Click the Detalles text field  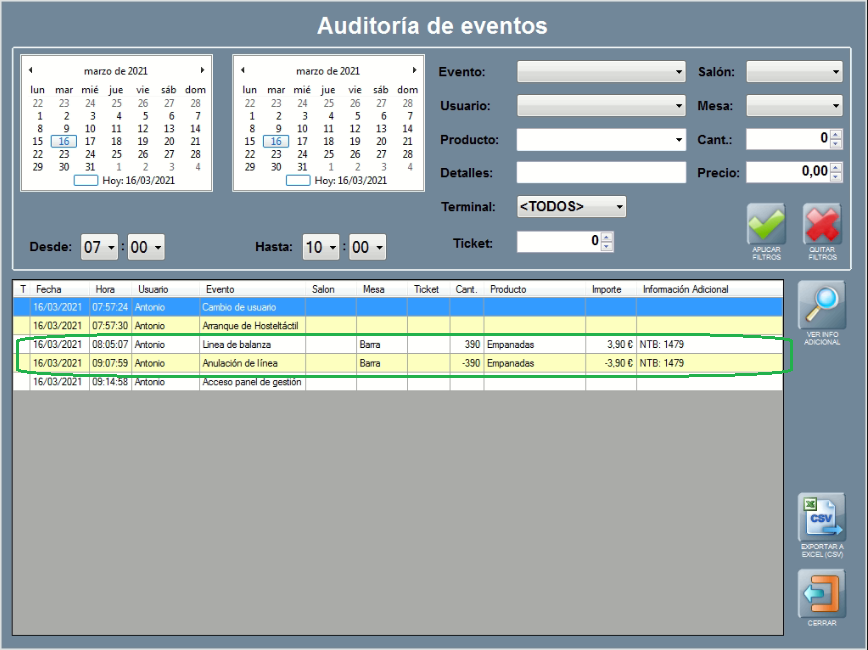(601, 173)
